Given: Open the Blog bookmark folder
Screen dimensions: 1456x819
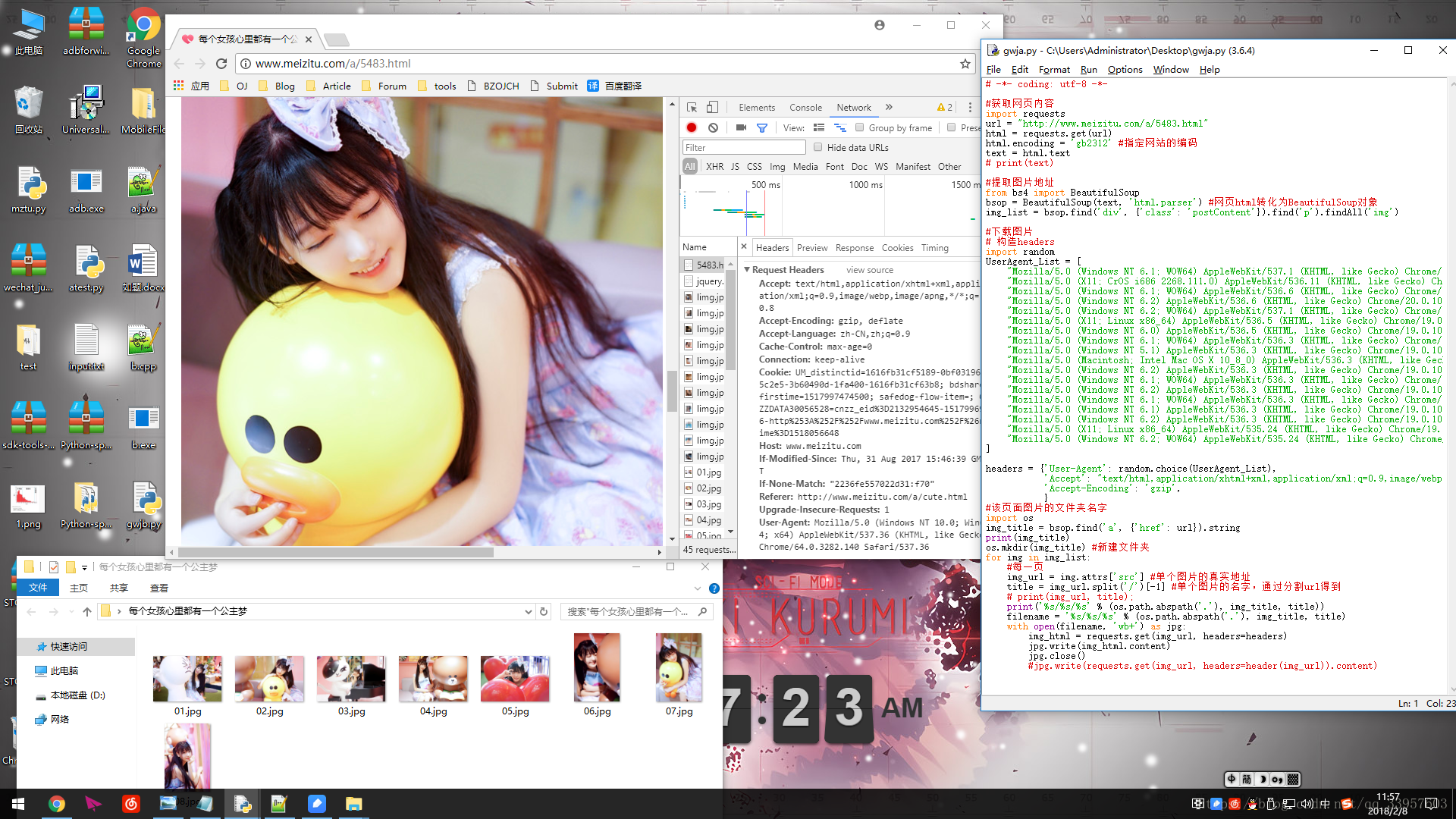Looking at the screenshot, I should [277, 86].
